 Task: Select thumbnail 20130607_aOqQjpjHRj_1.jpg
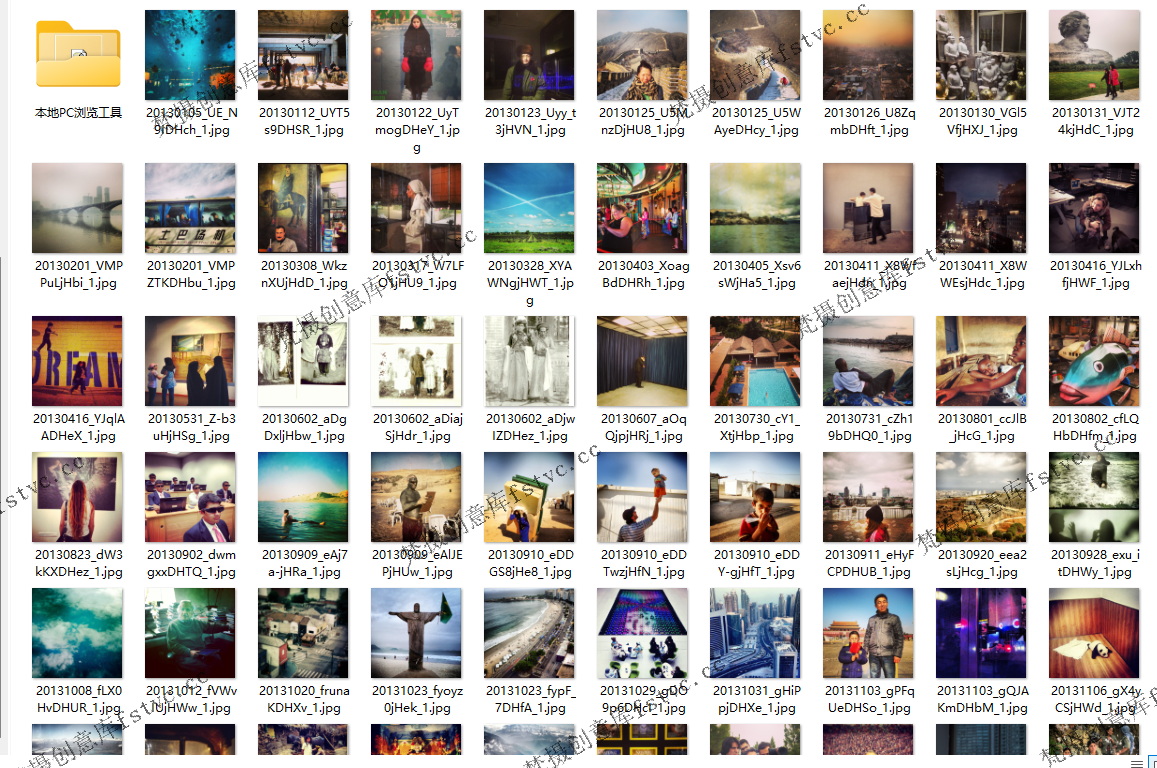(642, 361)
